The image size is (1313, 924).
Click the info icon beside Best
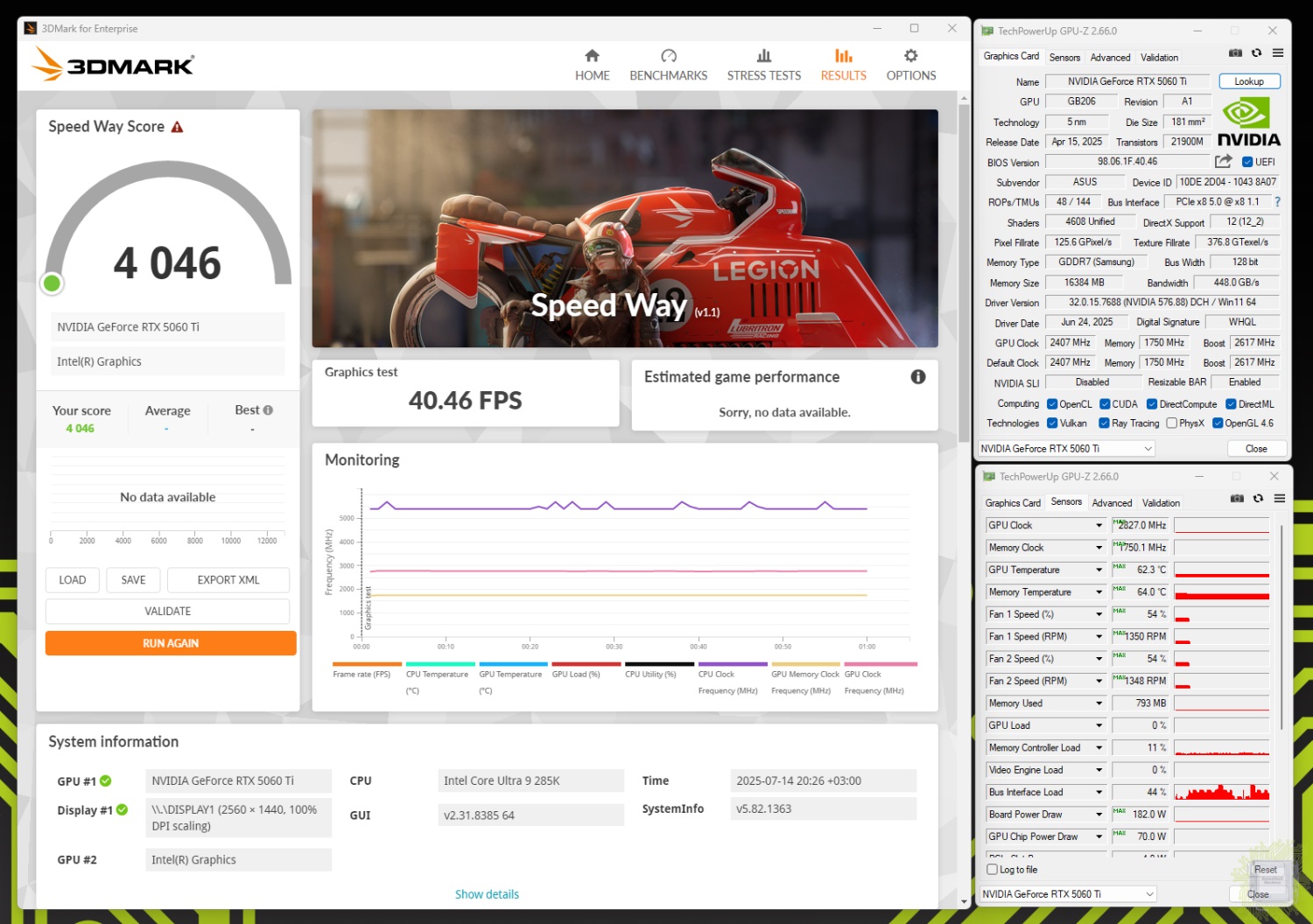pos(268,409)
